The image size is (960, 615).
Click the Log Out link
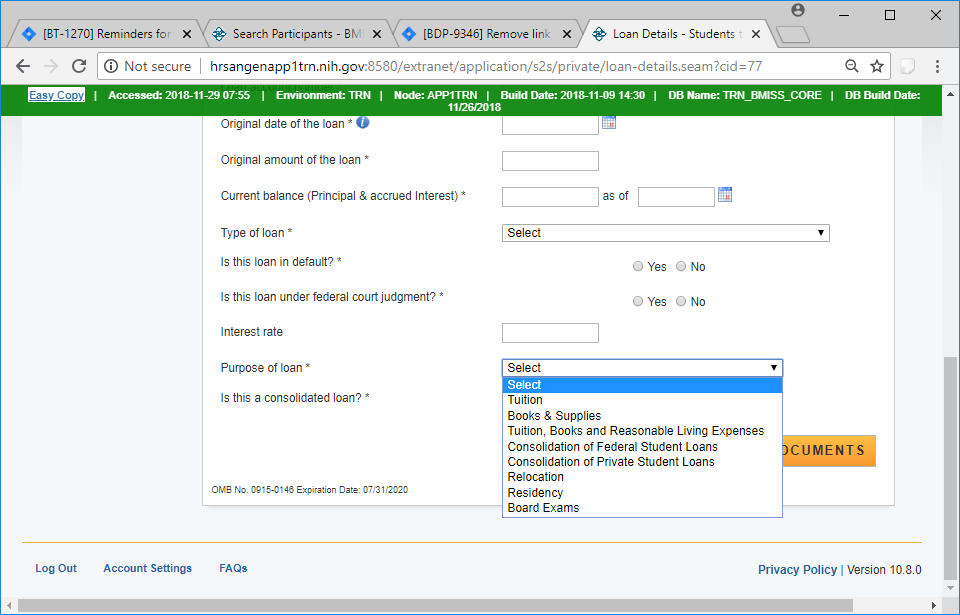56,568
